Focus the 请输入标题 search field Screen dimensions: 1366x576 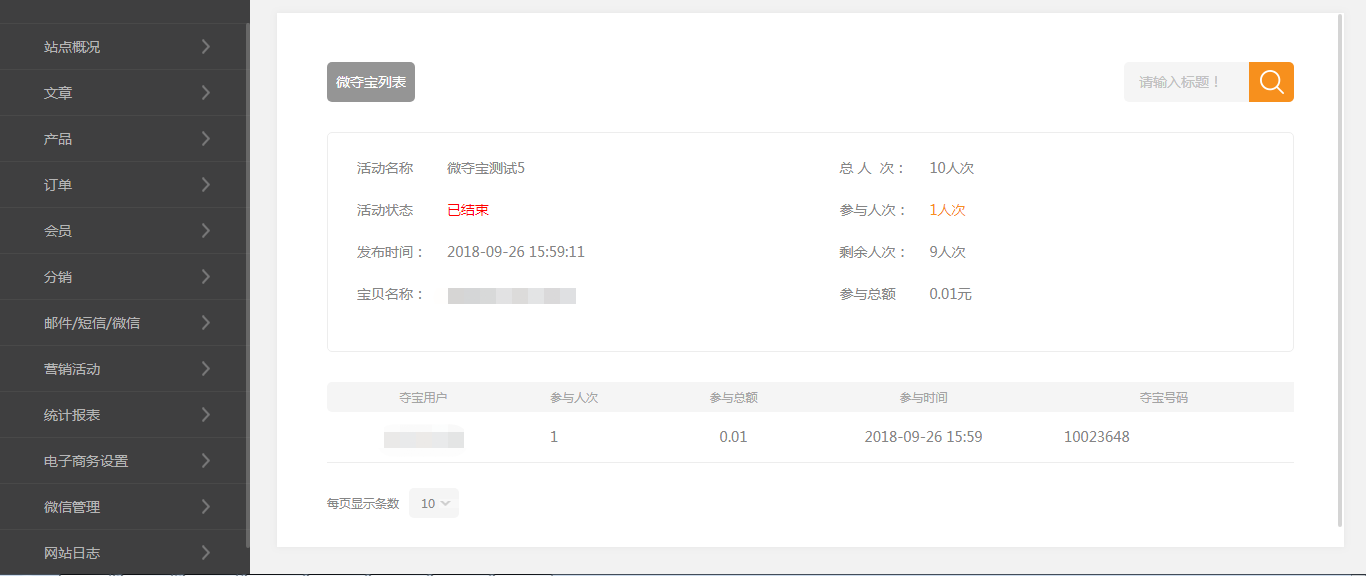coord(1186,82)
